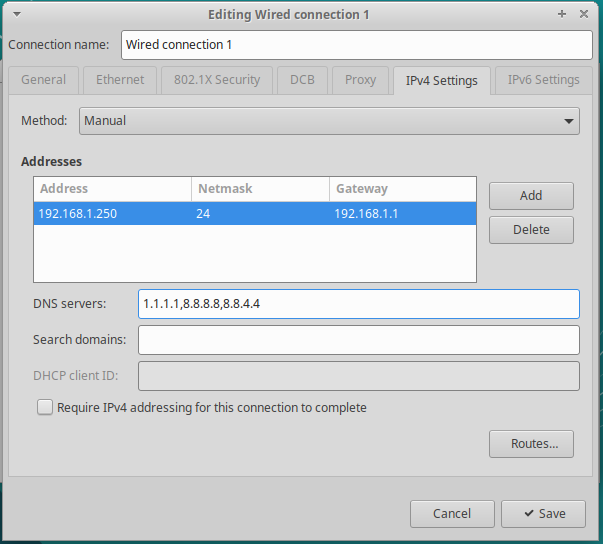Click the plus maximize icon in the titlebar

click(562, 14)
